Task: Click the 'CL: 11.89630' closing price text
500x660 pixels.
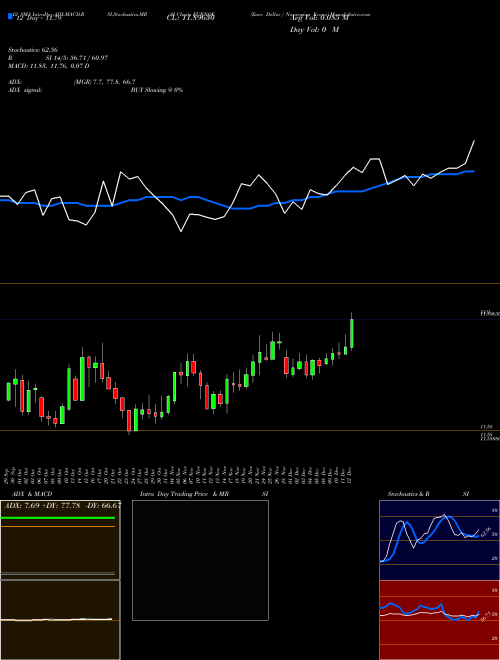Action: pyautogui.click(x=191, y=18)
